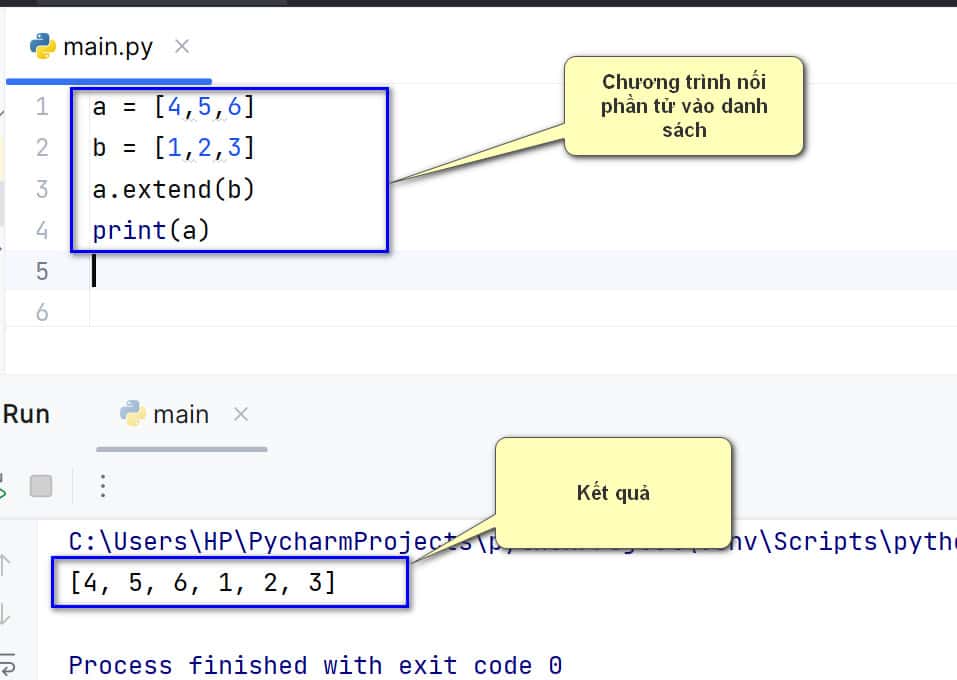Open the three-dot more options in Run toolbar
The image size is (957, 680).
pos(102,487)
